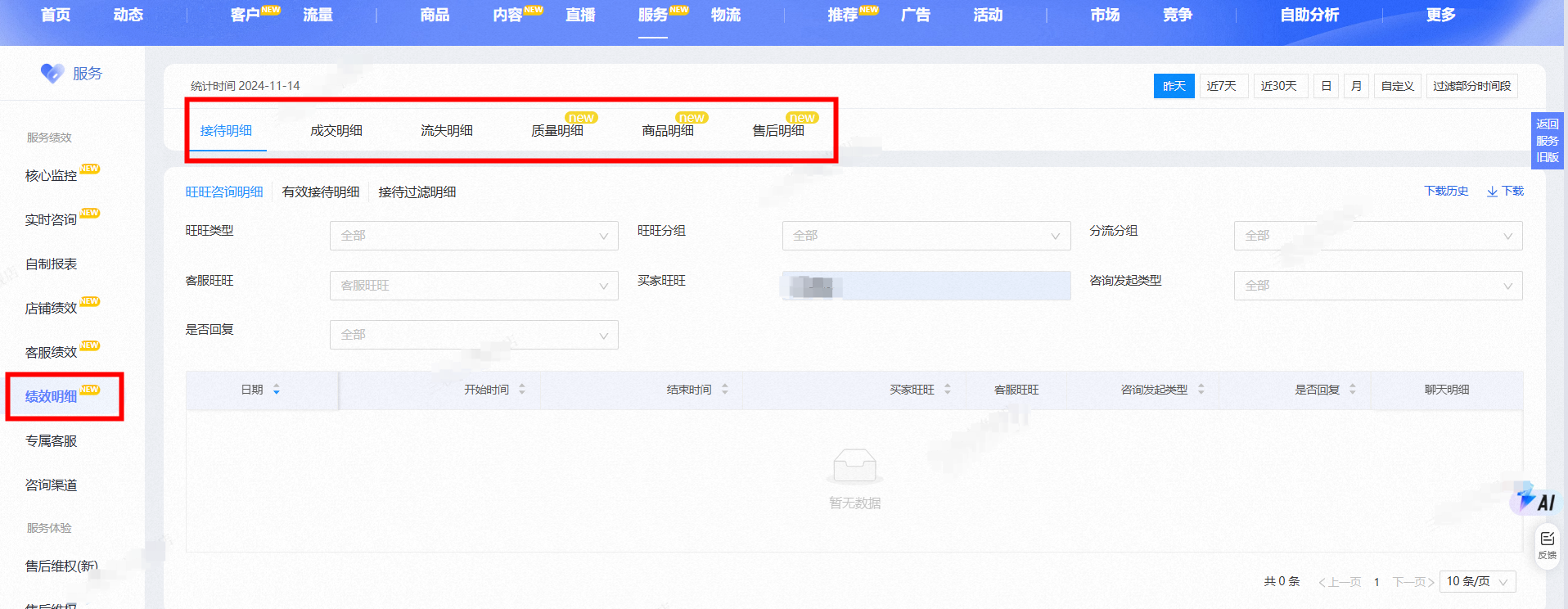1568x609 pixels.
Task: Sort by 咨询发起类型 column arrows
Action: pyautogui.click(x=1201, y=390)
